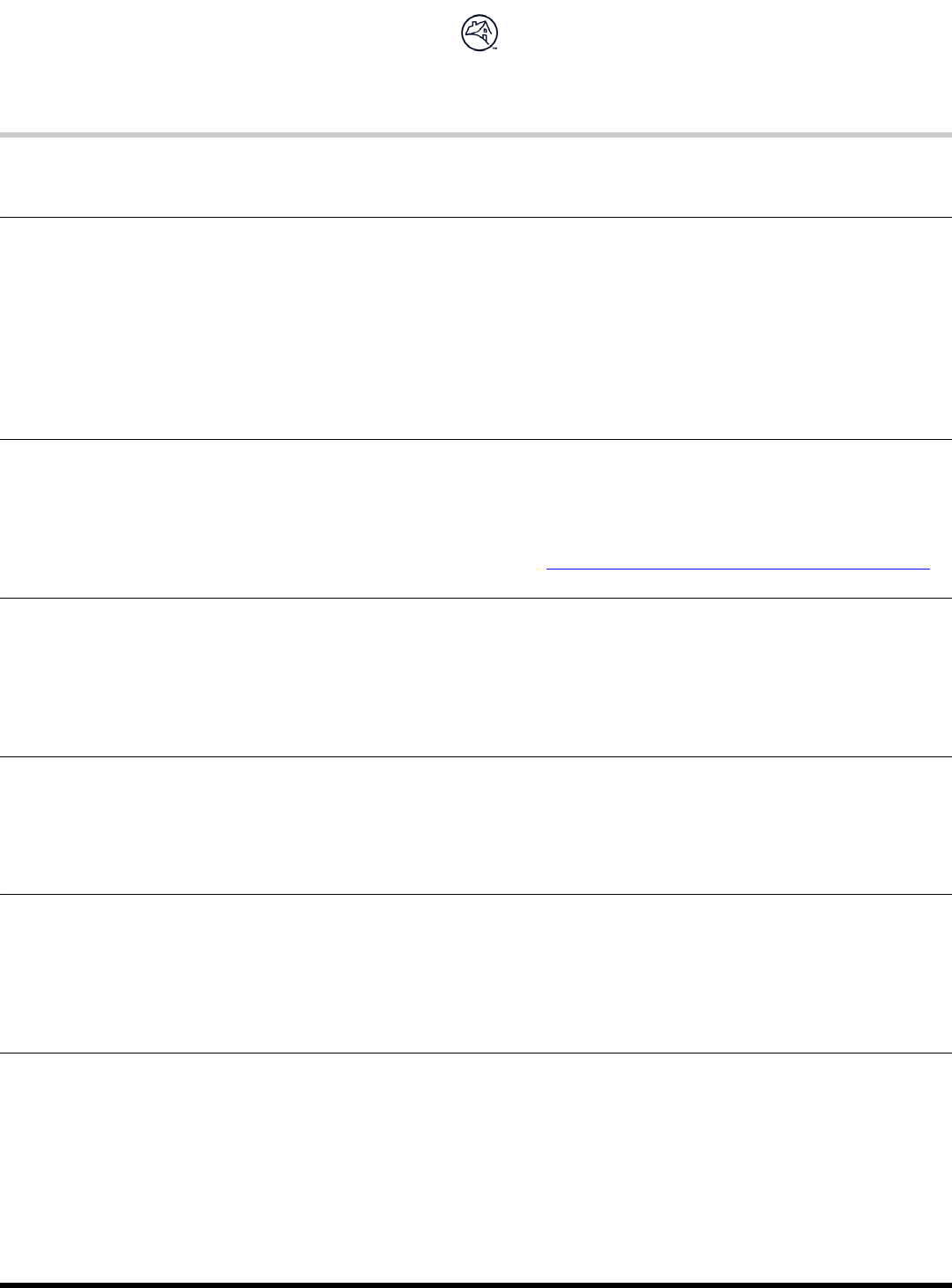Click the narrow blank strip under the gray bar
Image resolution: width=952 pixels, height=1288 pixels.
pos(476,176)
